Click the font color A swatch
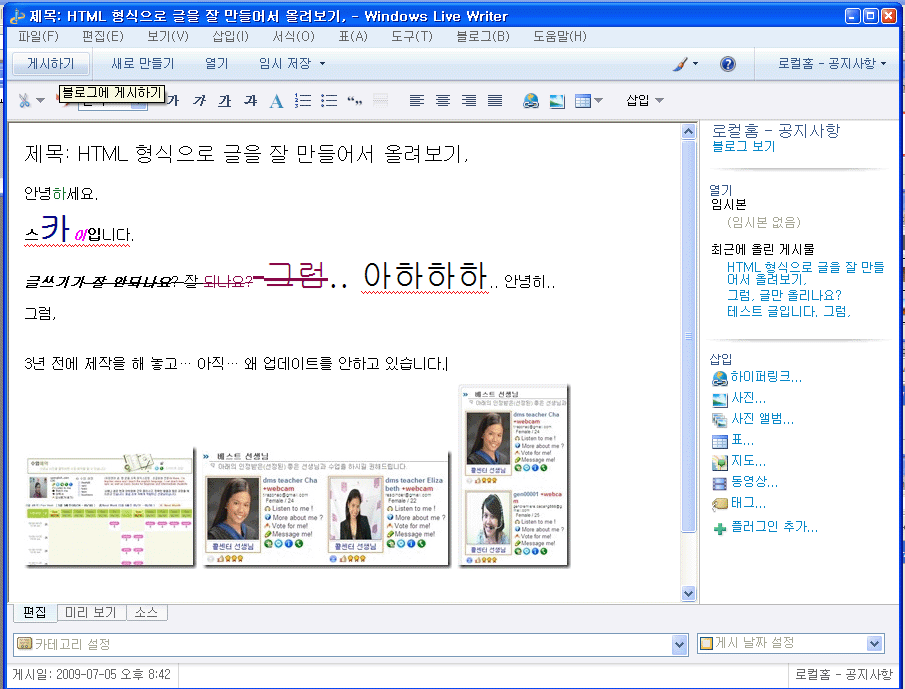Screen dimensions: 905x689 point(277,100)
